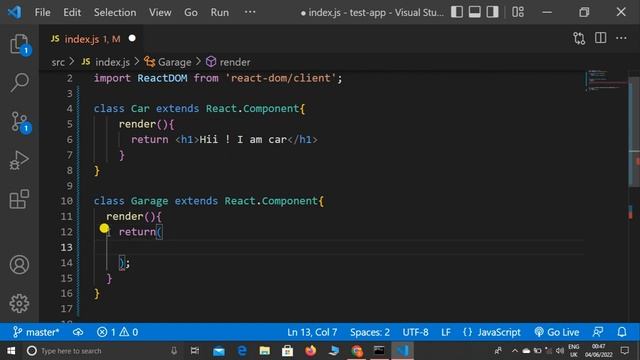
Task: Open Mail app on taskbar
Action: coord(219,351)
